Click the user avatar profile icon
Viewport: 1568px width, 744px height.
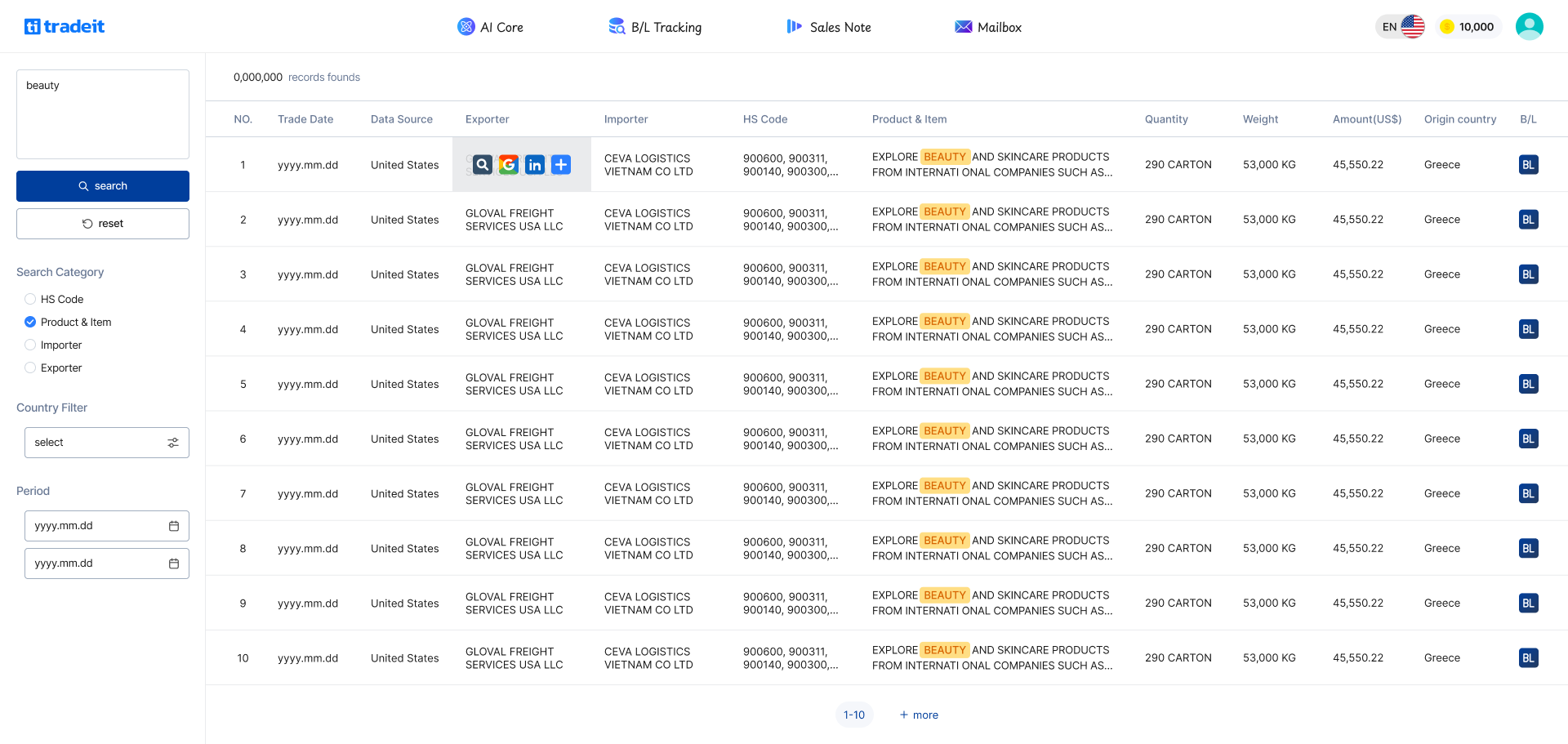click(1529, 27)
